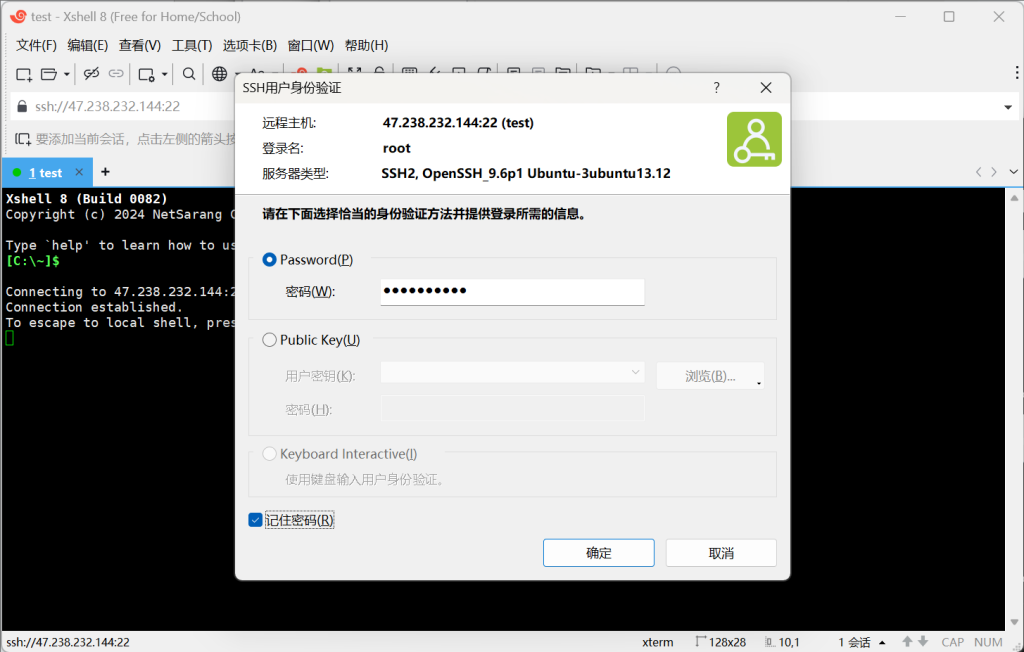Click the login name 'root'
Screen dimensions: 1024x652
pos(396,148)
